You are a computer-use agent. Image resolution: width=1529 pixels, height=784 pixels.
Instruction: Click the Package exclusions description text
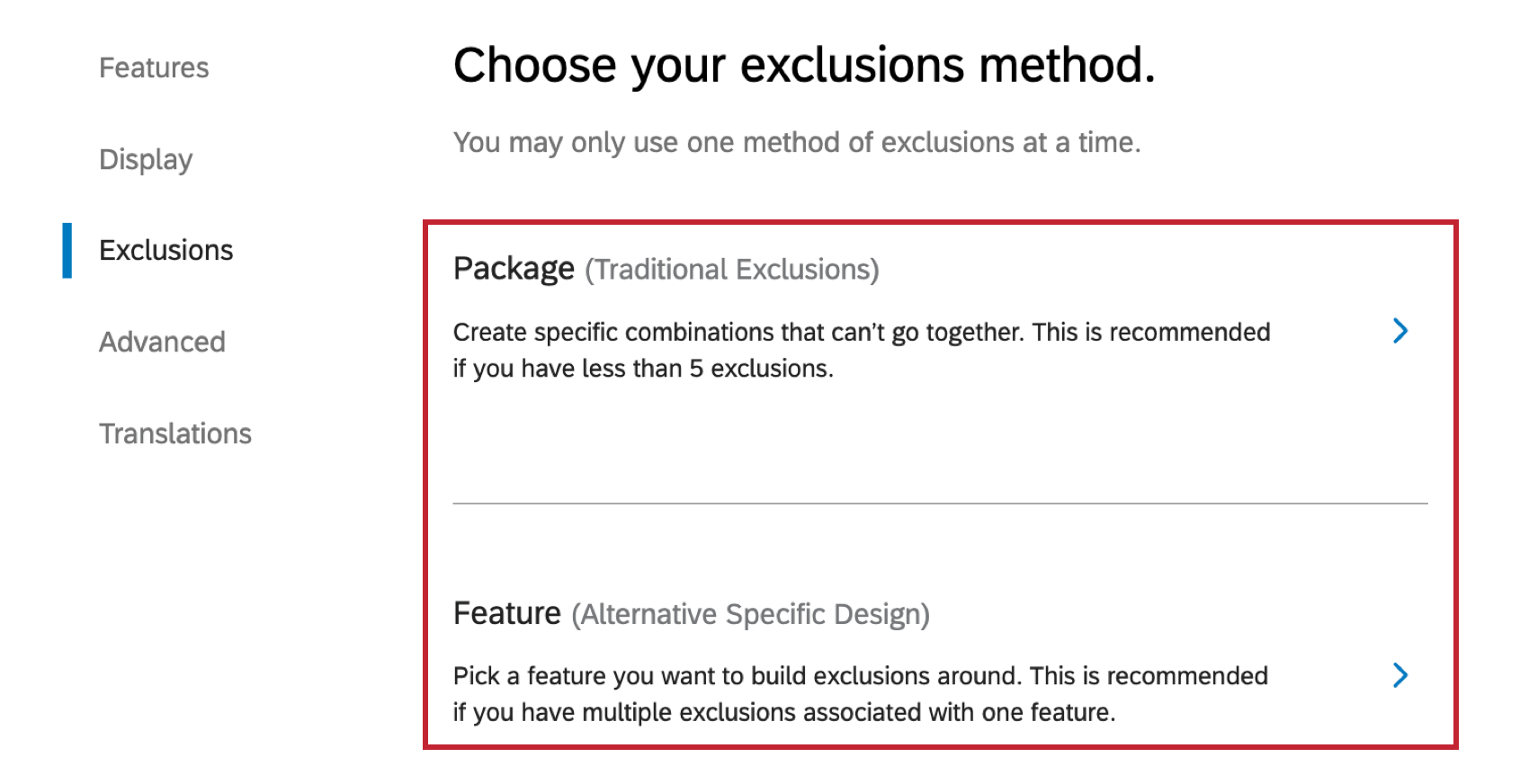tap(861, 350)
